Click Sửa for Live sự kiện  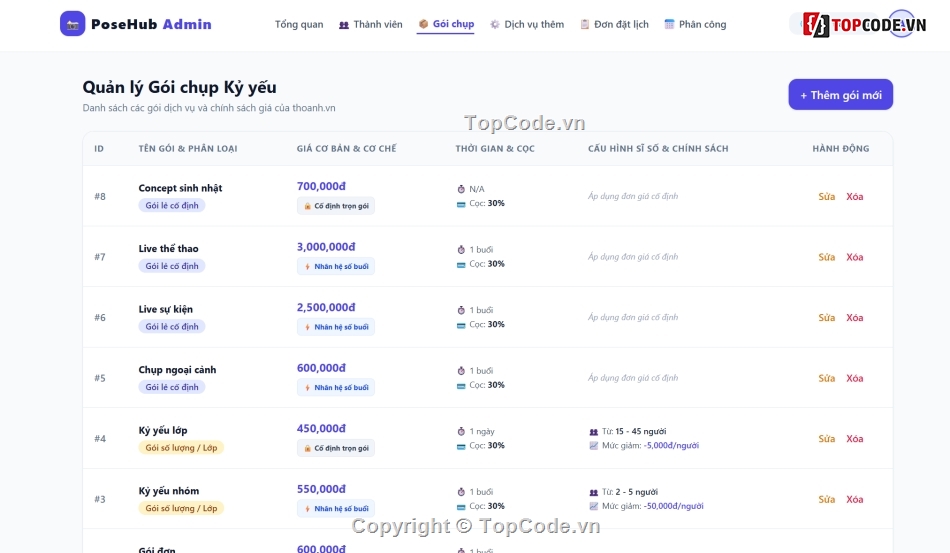click(826, 317)
